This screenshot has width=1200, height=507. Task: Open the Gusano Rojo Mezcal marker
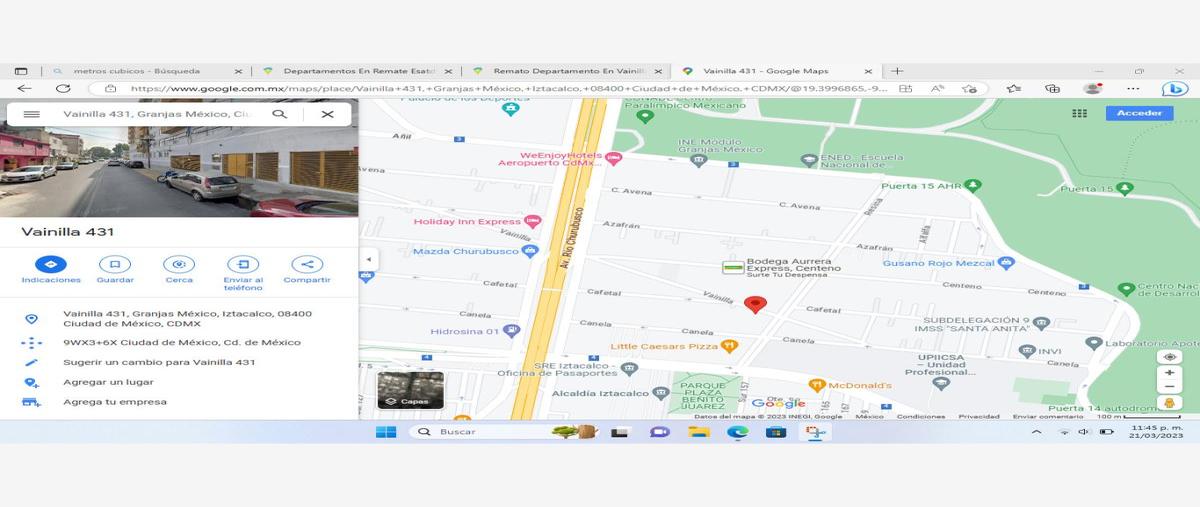tap(1006, 263)
